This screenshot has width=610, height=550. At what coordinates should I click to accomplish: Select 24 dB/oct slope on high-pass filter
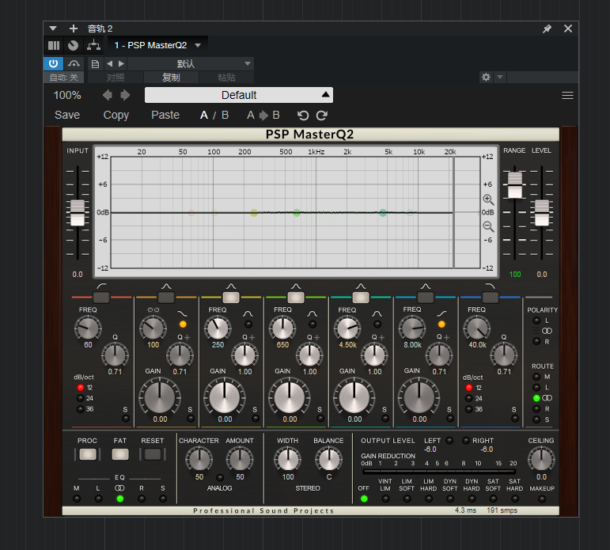point(78,398)
